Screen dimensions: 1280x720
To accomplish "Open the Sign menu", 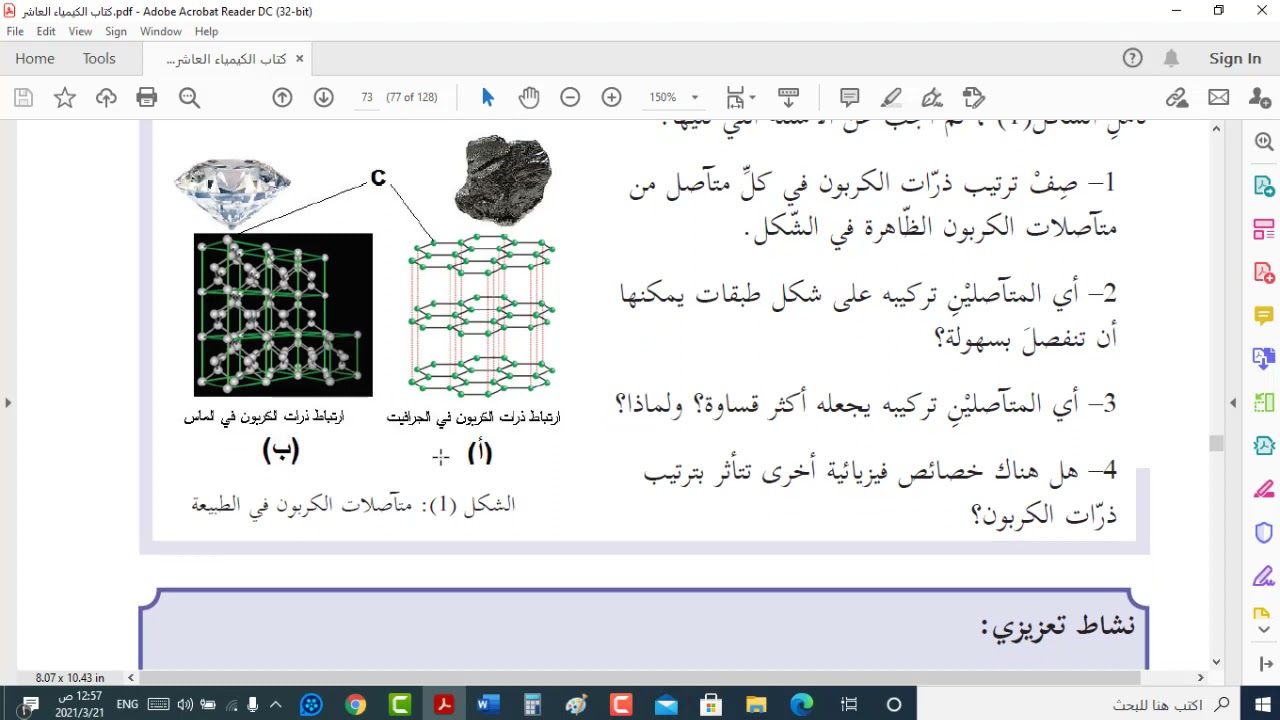I will 116,31.
